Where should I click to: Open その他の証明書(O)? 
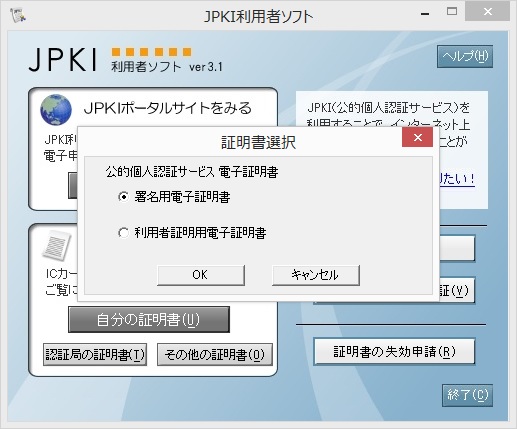point(215,354)
